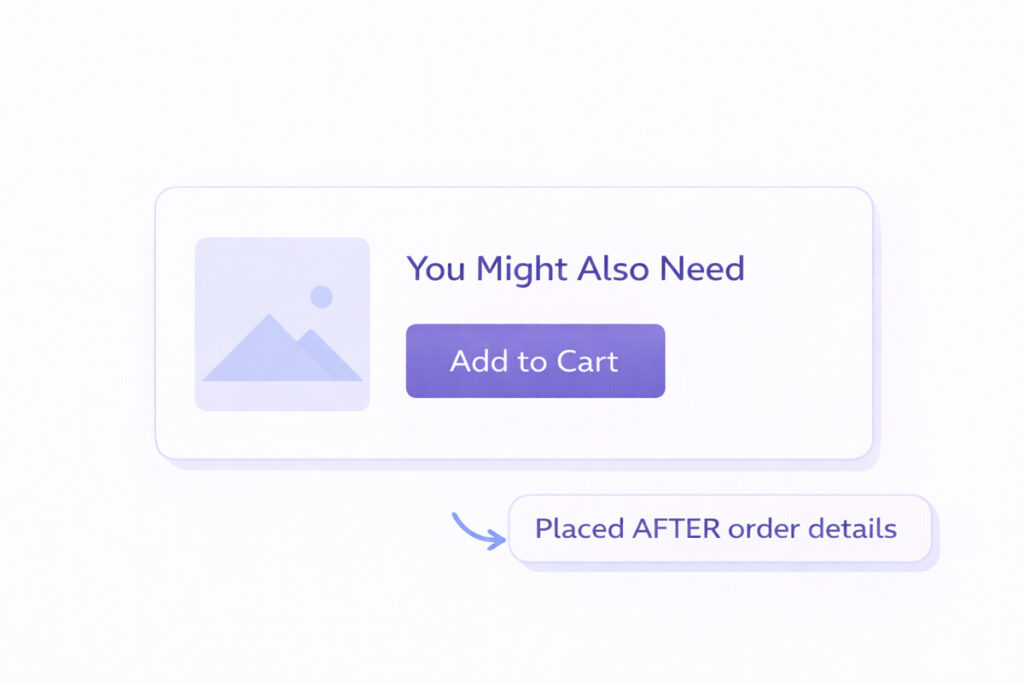The width and height of the screenshot is (1024, 683).
Task: Click the sun circle in the image placeholder
Action: pyautogui.click(x=321, y=296)
